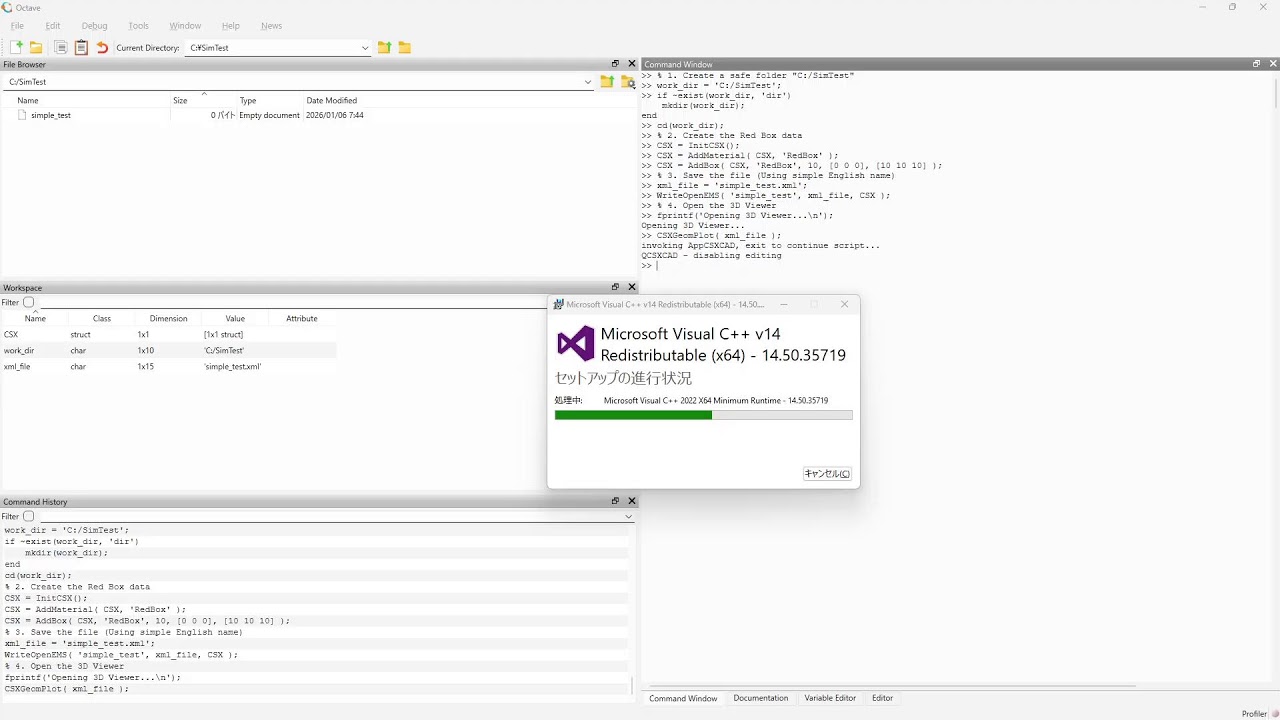Close the Command Window panel
The image size is (1280, 720).
pyautogui.click(x=1273, y=64)
